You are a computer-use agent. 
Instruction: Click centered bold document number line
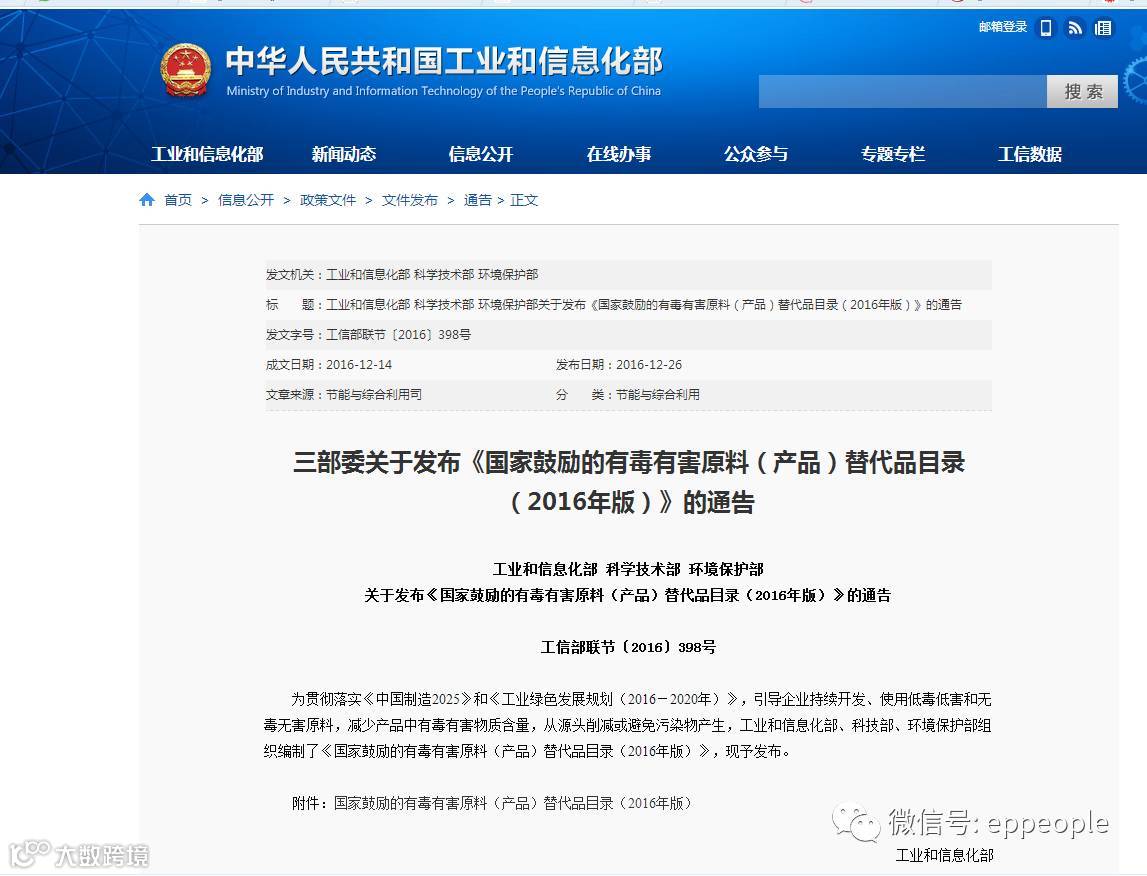[628, 647]
